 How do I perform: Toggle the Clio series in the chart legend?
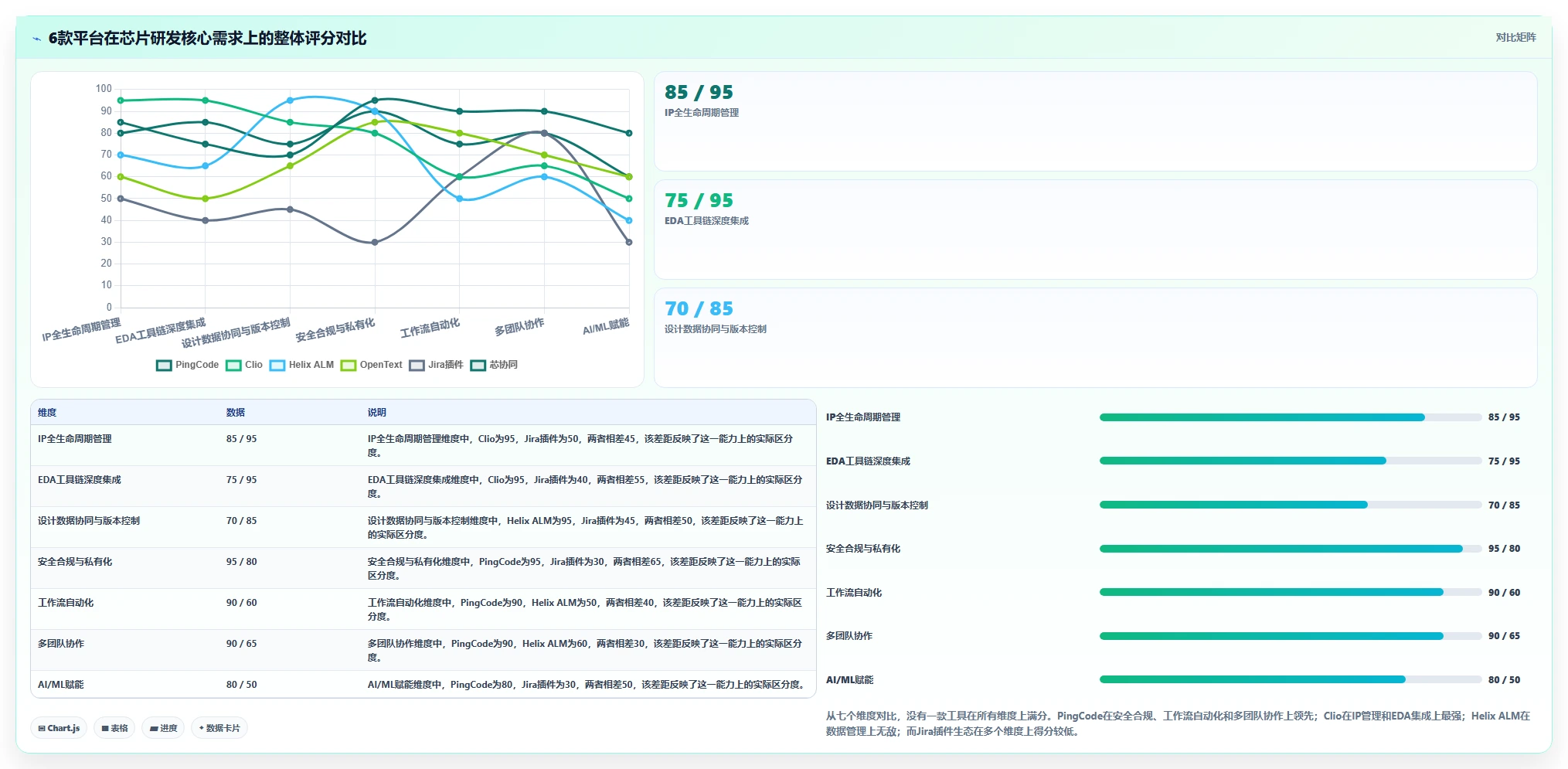[243, 365]
